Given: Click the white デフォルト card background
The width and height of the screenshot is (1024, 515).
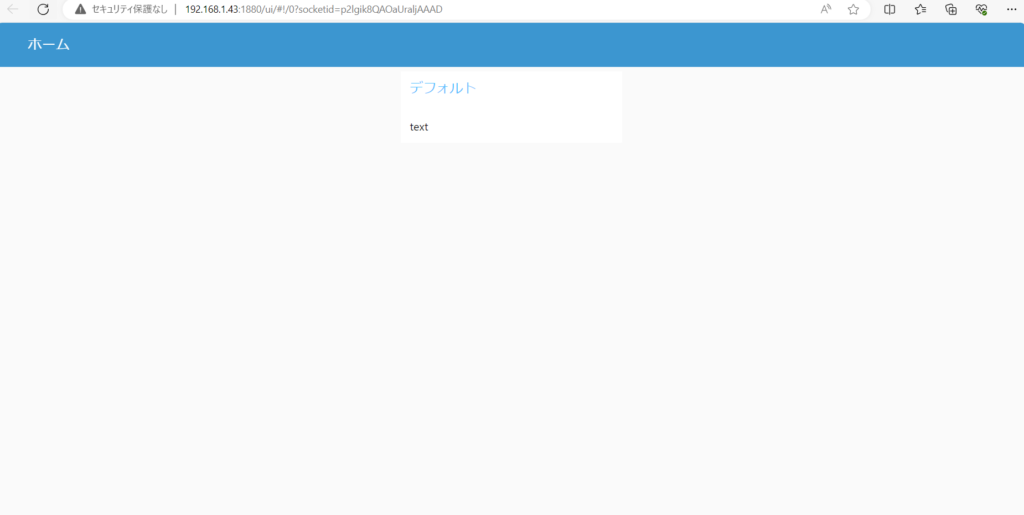Looking at the screenshot, I should [560, 110].
